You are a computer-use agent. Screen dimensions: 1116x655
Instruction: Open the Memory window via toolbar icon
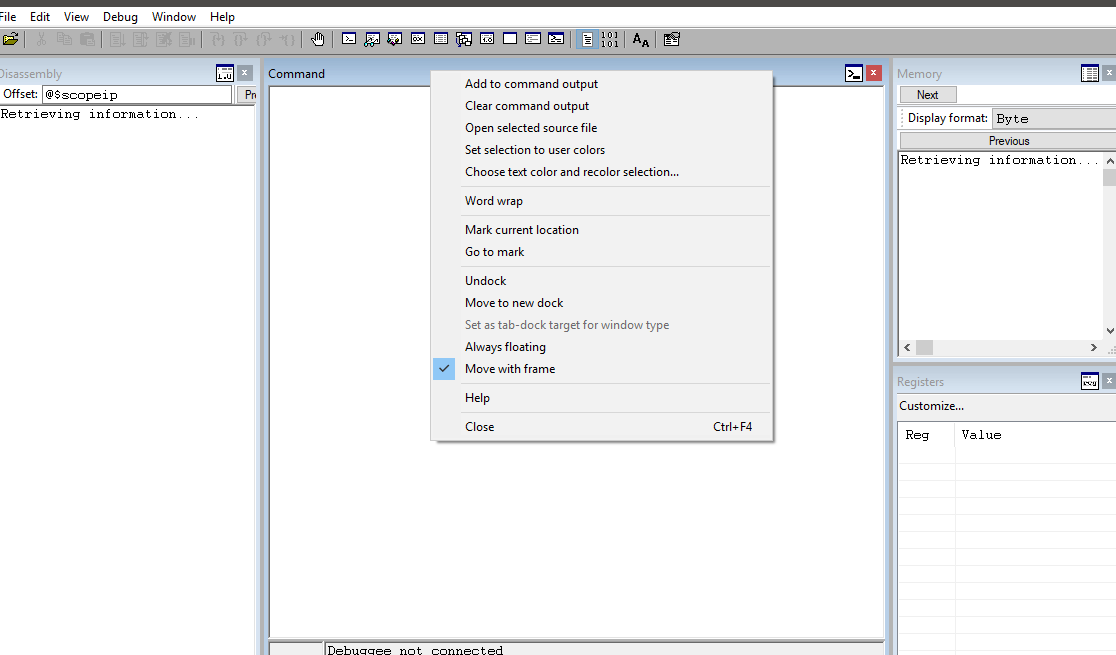(441, 39)
